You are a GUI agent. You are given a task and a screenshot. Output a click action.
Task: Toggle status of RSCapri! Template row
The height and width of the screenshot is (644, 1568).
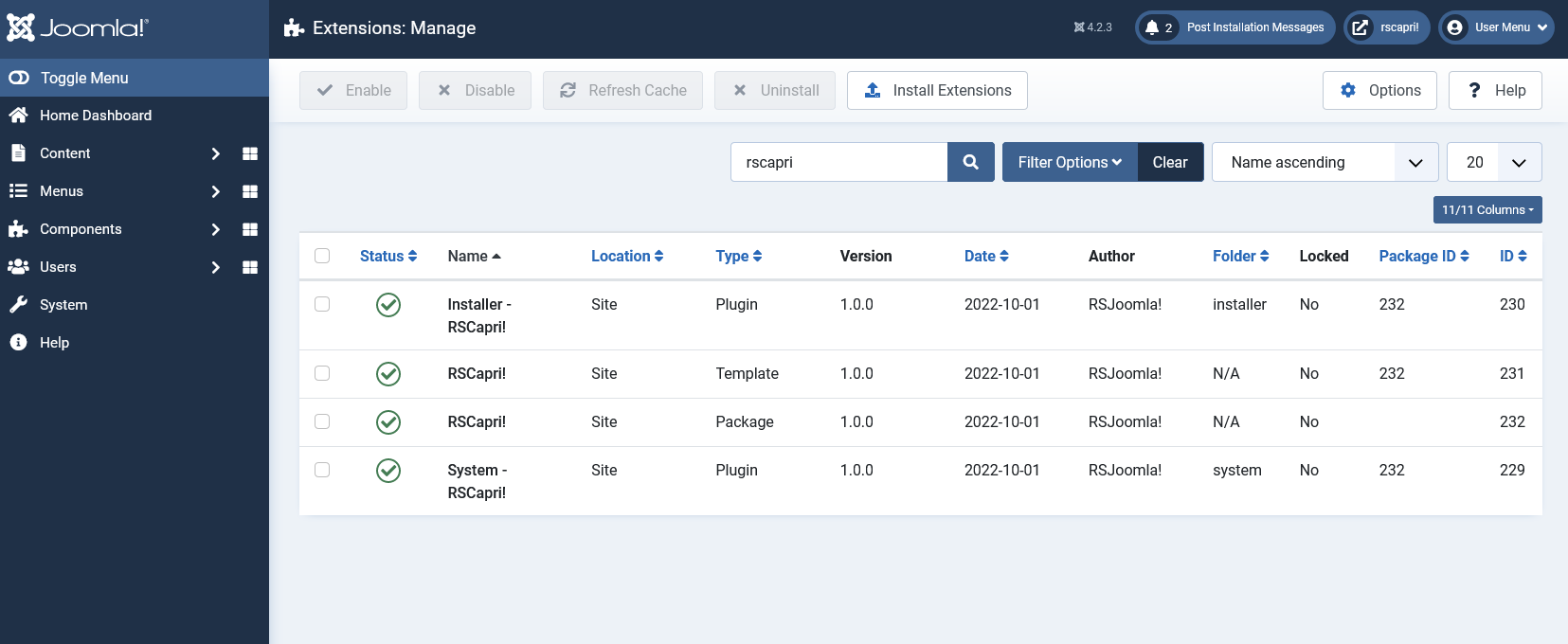pos(388,374)
